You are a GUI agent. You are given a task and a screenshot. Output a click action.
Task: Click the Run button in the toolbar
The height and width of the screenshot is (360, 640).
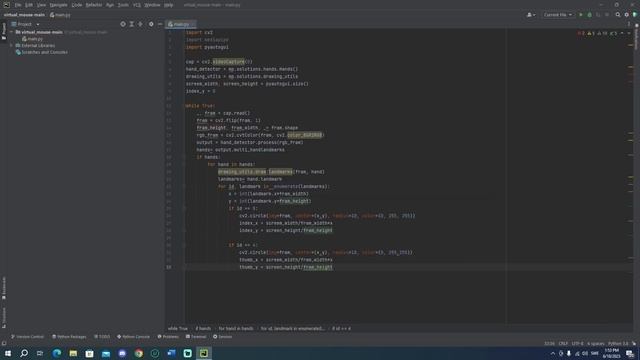pyautogui.click(x=581, y=15)
